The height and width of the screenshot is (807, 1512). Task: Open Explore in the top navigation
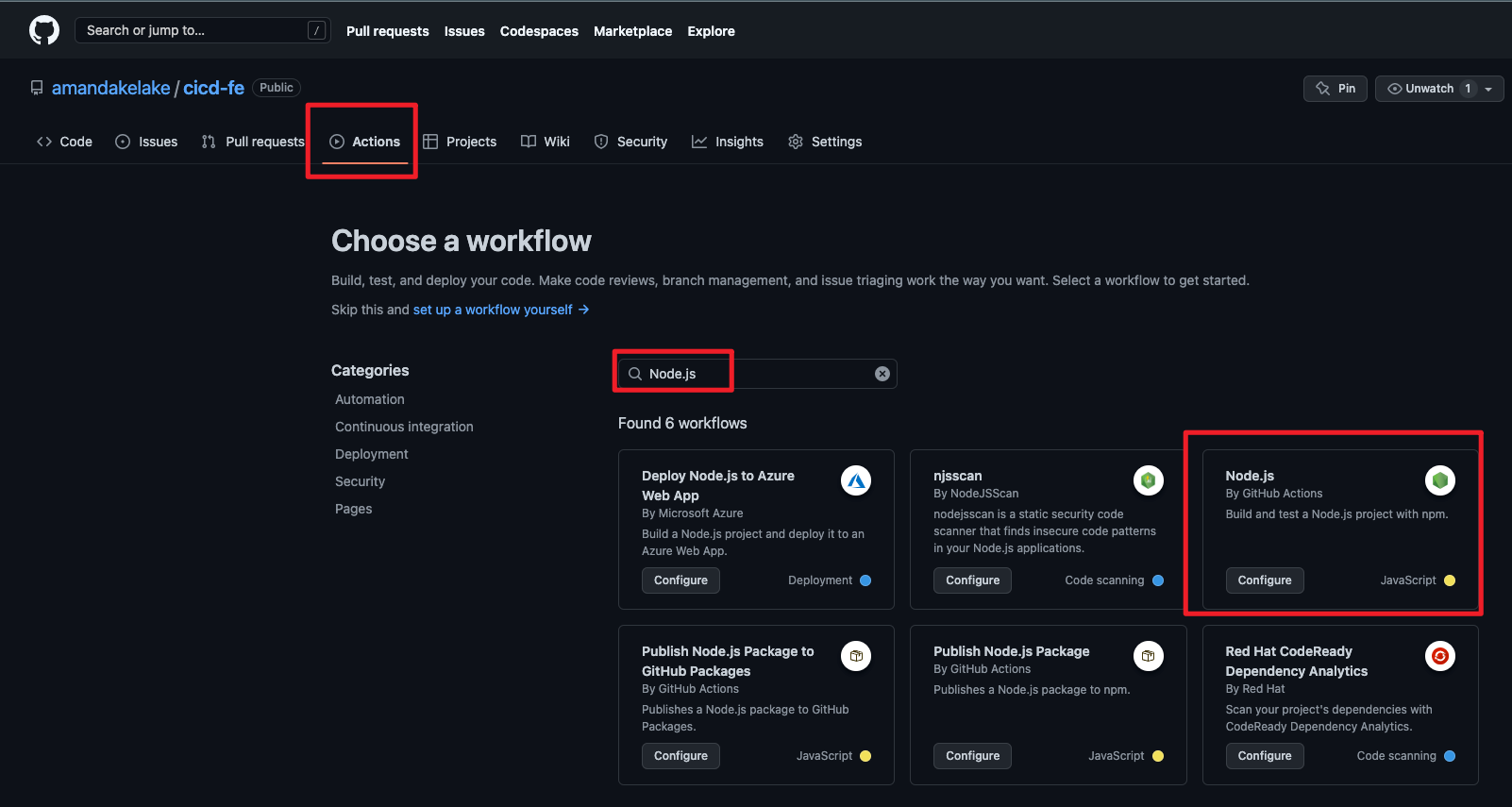712,31
